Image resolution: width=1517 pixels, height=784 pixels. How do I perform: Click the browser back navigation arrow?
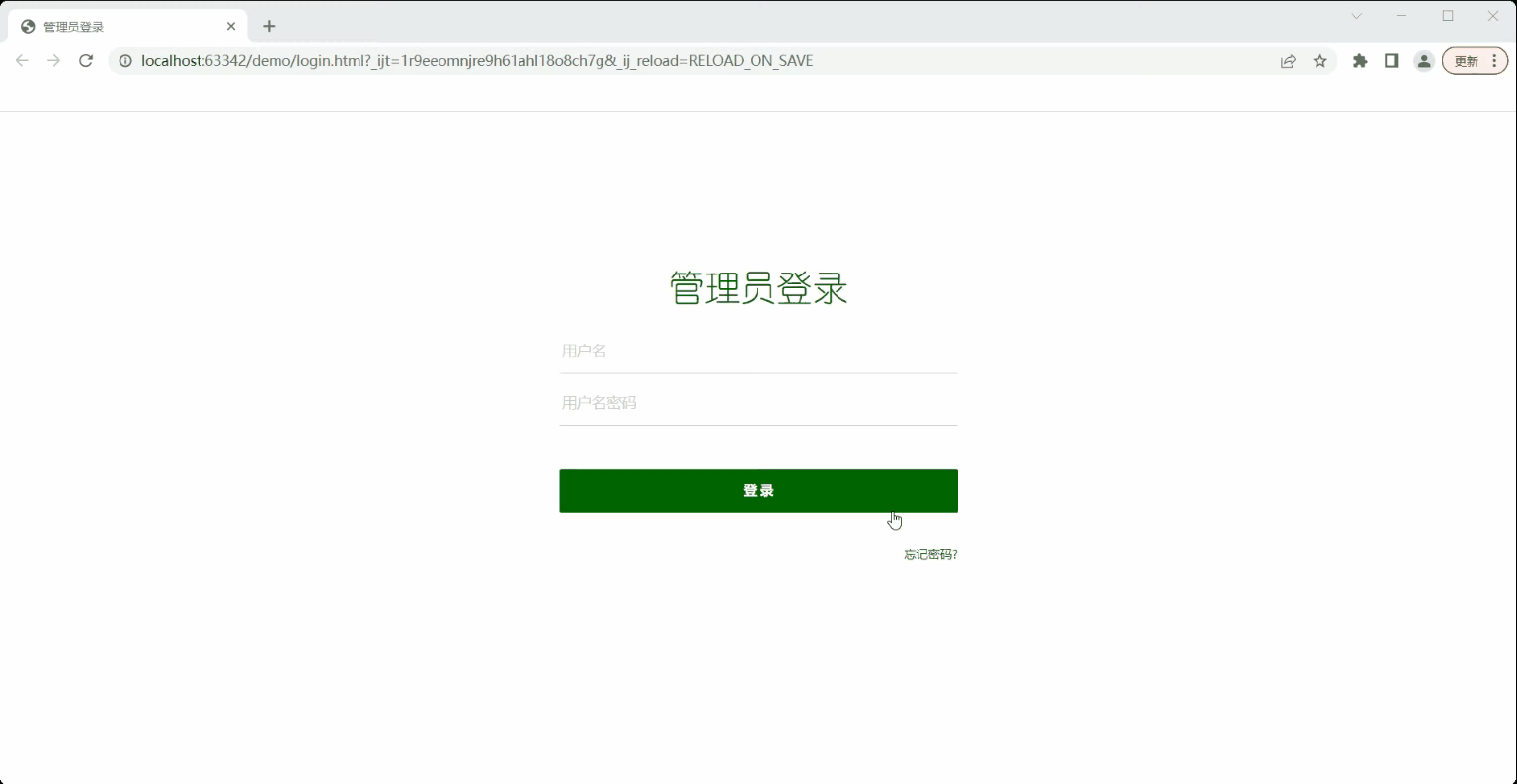tap(22, 60)
